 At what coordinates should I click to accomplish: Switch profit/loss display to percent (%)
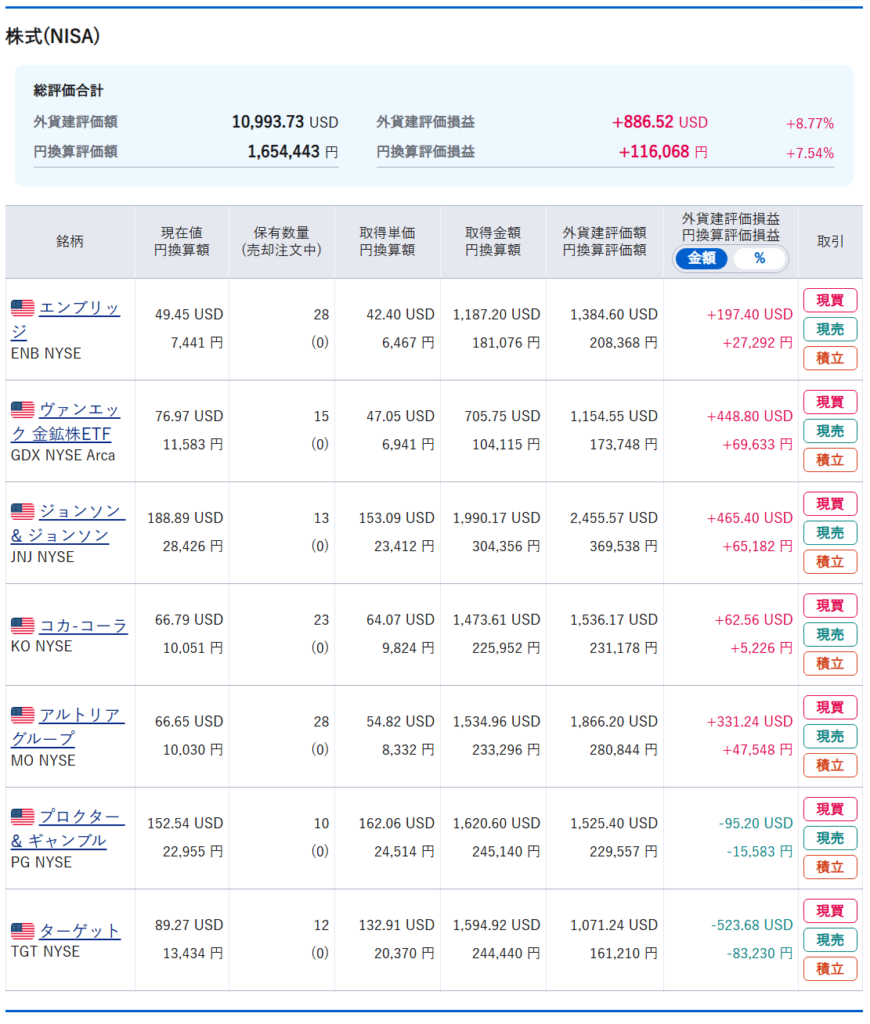click(759, 258)
